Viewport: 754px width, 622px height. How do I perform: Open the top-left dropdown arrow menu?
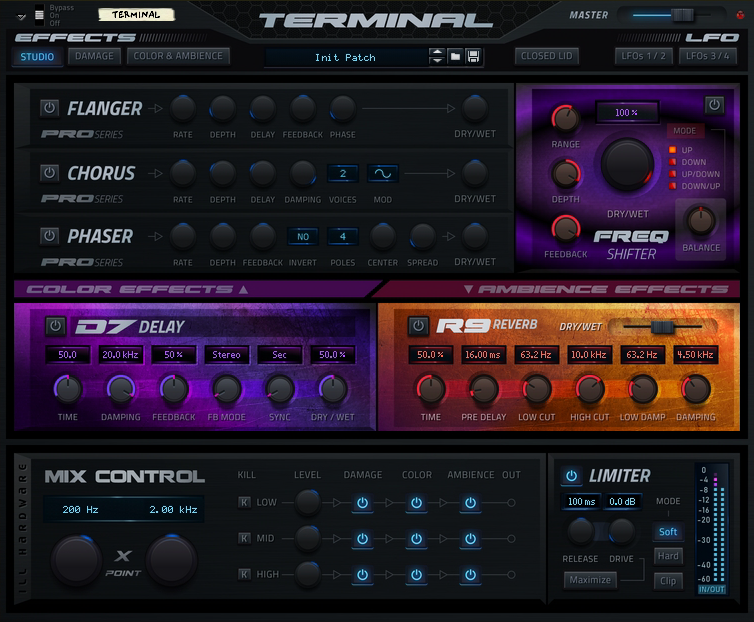tap(21, 17)
